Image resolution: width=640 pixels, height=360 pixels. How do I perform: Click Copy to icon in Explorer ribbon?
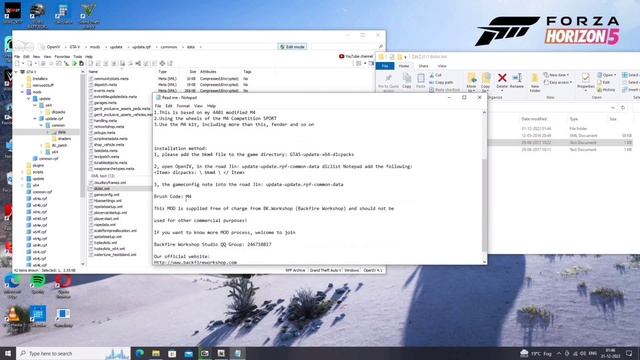[x=485, y=82]
